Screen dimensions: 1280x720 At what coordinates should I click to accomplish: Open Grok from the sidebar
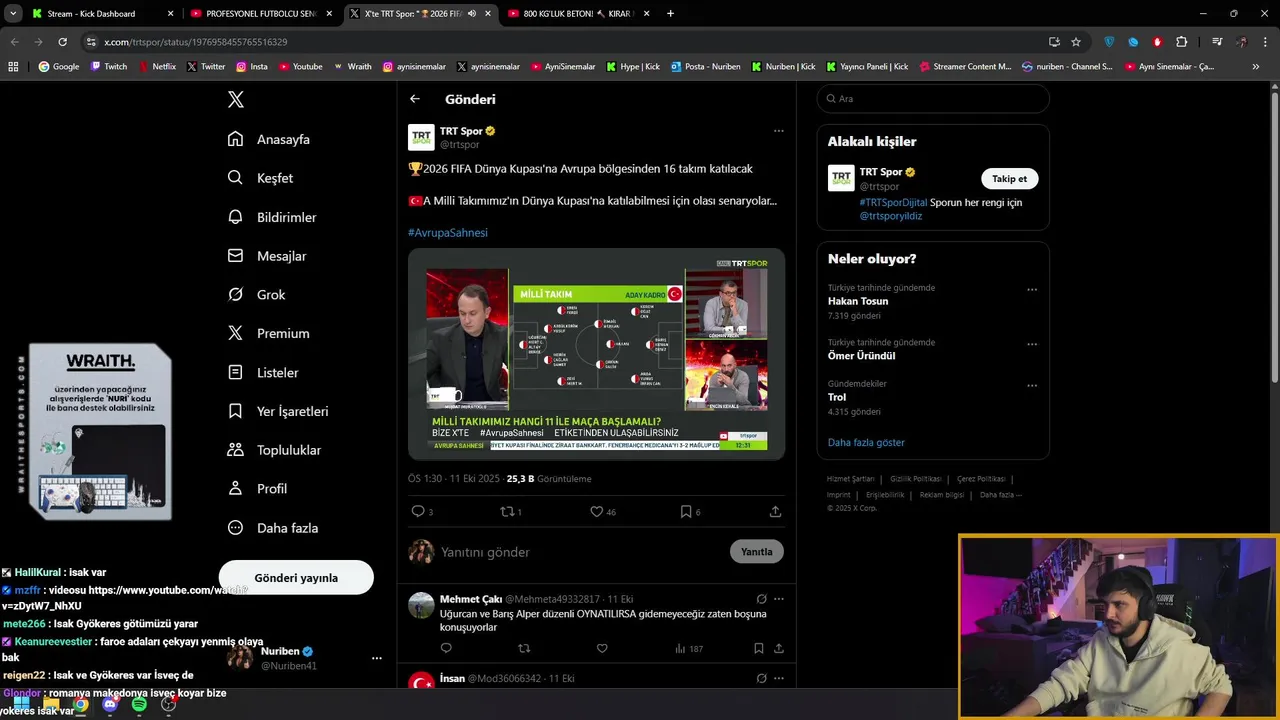coord(257,295)
